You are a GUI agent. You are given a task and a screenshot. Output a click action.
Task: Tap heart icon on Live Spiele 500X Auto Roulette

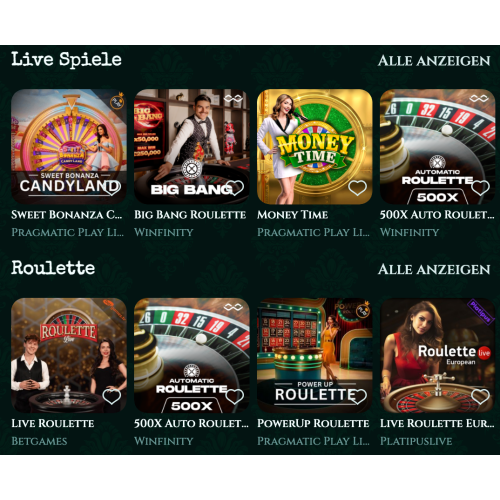point(480,188)
